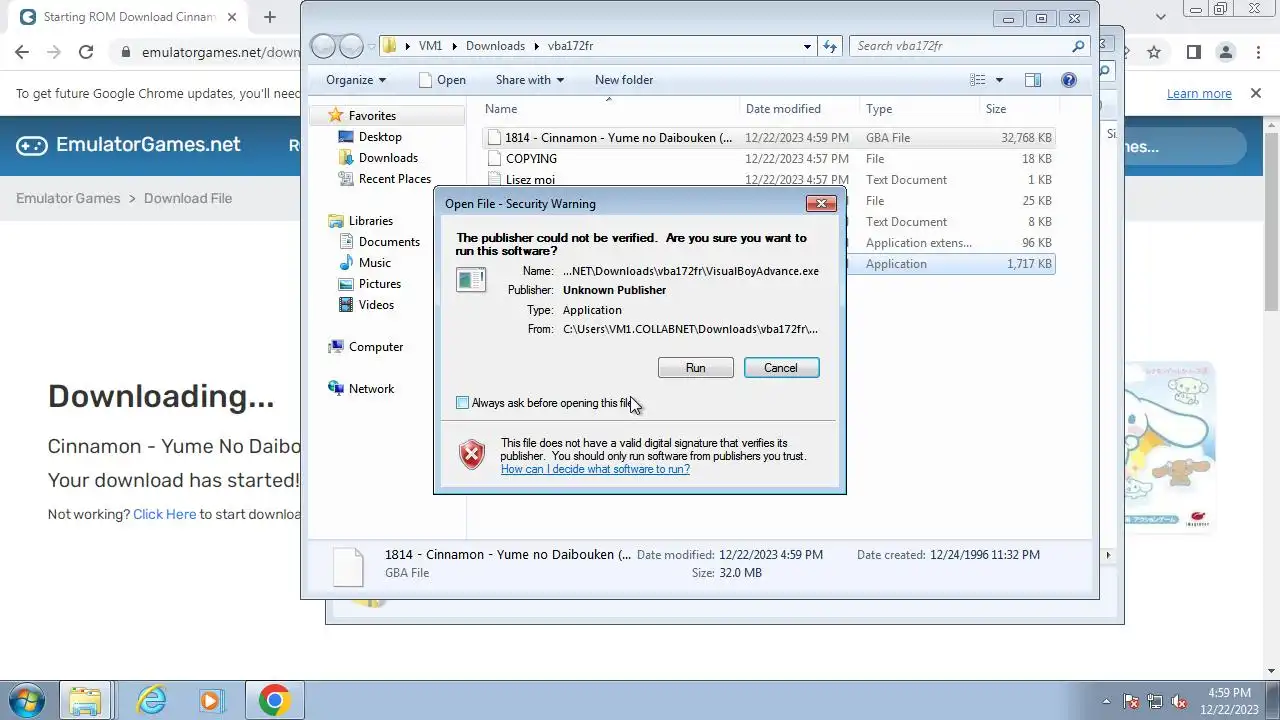Image resolution: width=1280 pixels, height=720 pixels.
Task: Click the Explorer refresh button
Action: (x=830, y=46)
